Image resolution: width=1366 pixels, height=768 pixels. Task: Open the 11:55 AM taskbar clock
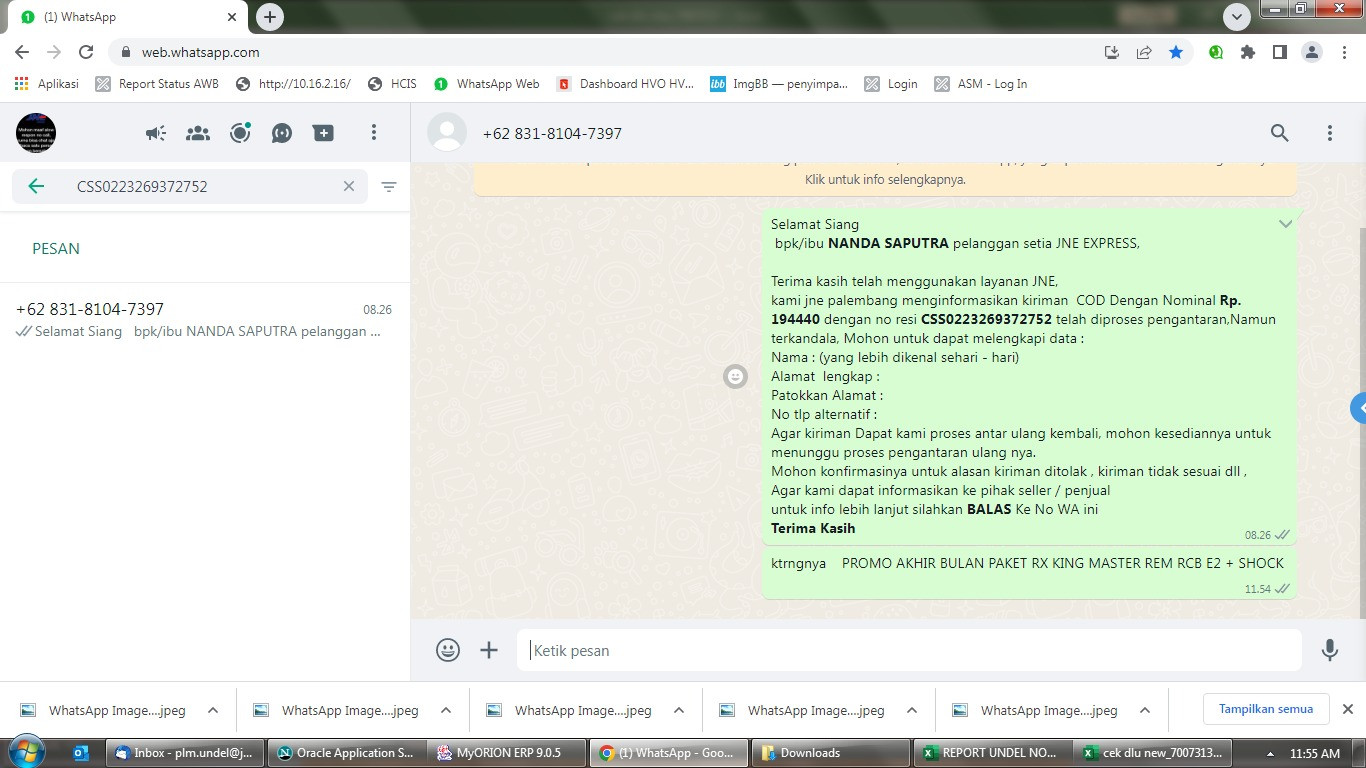(x=1315, y=753)
